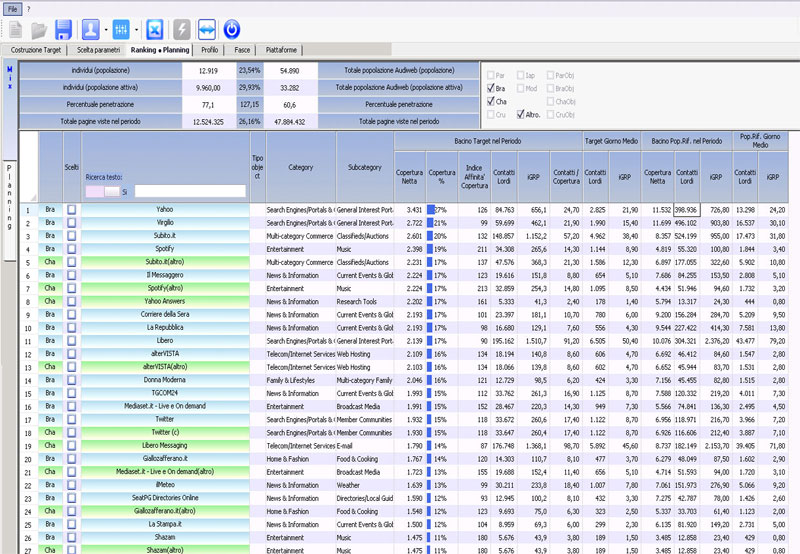Uncheck the Bra checkbox
Image resolution: width=800 pixels, height=554 pixels.
490,88
